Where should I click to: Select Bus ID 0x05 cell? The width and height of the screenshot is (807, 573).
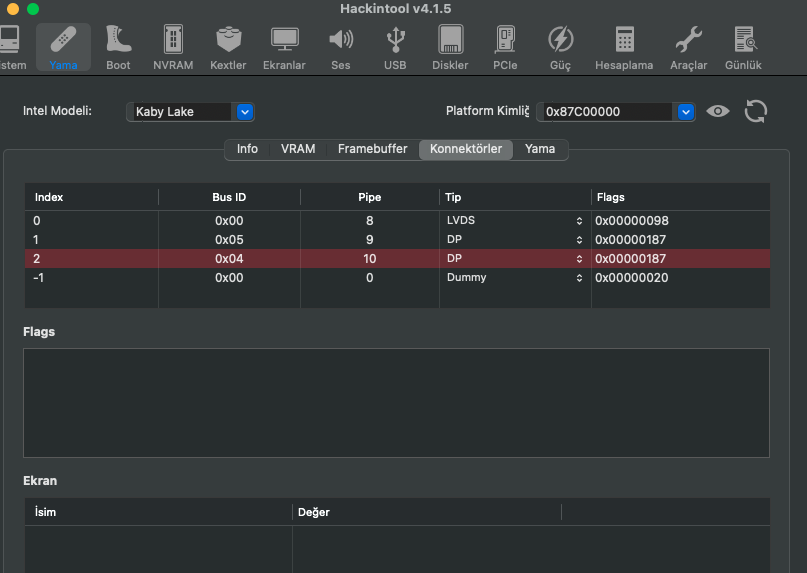coord(229,240)
